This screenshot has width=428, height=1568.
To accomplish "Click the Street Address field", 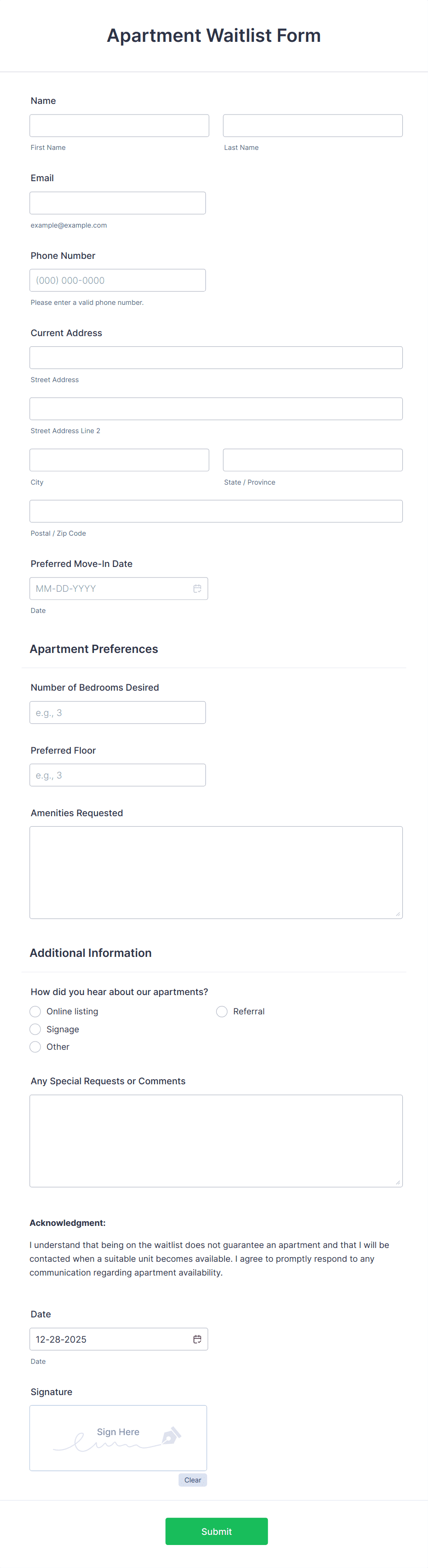I will (x=215, y=357).
